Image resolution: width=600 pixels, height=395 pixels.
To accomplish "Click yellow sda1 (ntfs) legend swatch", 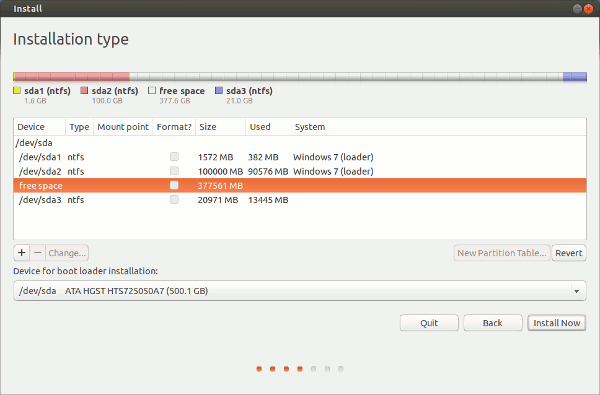I will click(17, 90).
